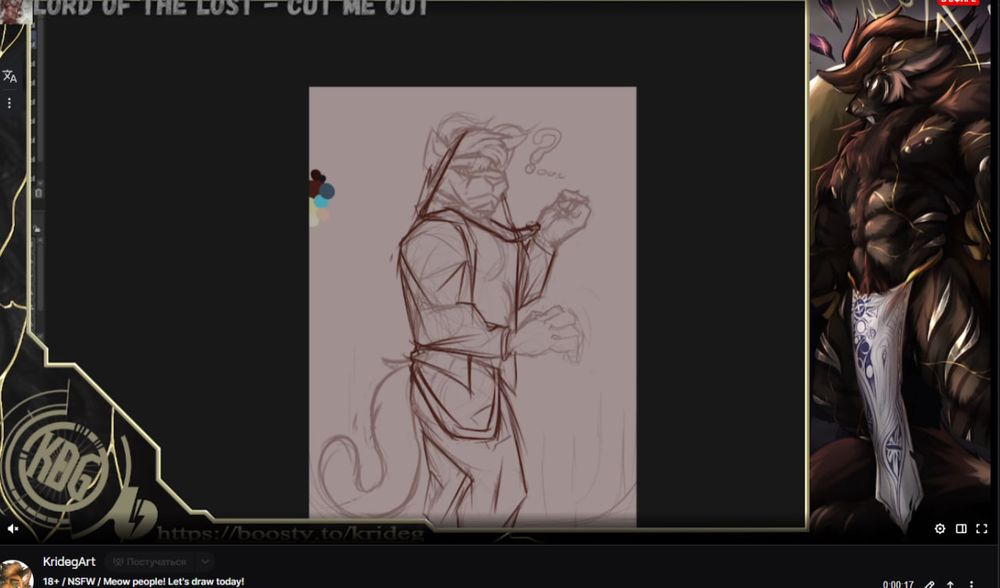Expand the dropdown arrow next to Постучаться
The width and height of the screenshot is (1000, 588).
coord(205,562)
